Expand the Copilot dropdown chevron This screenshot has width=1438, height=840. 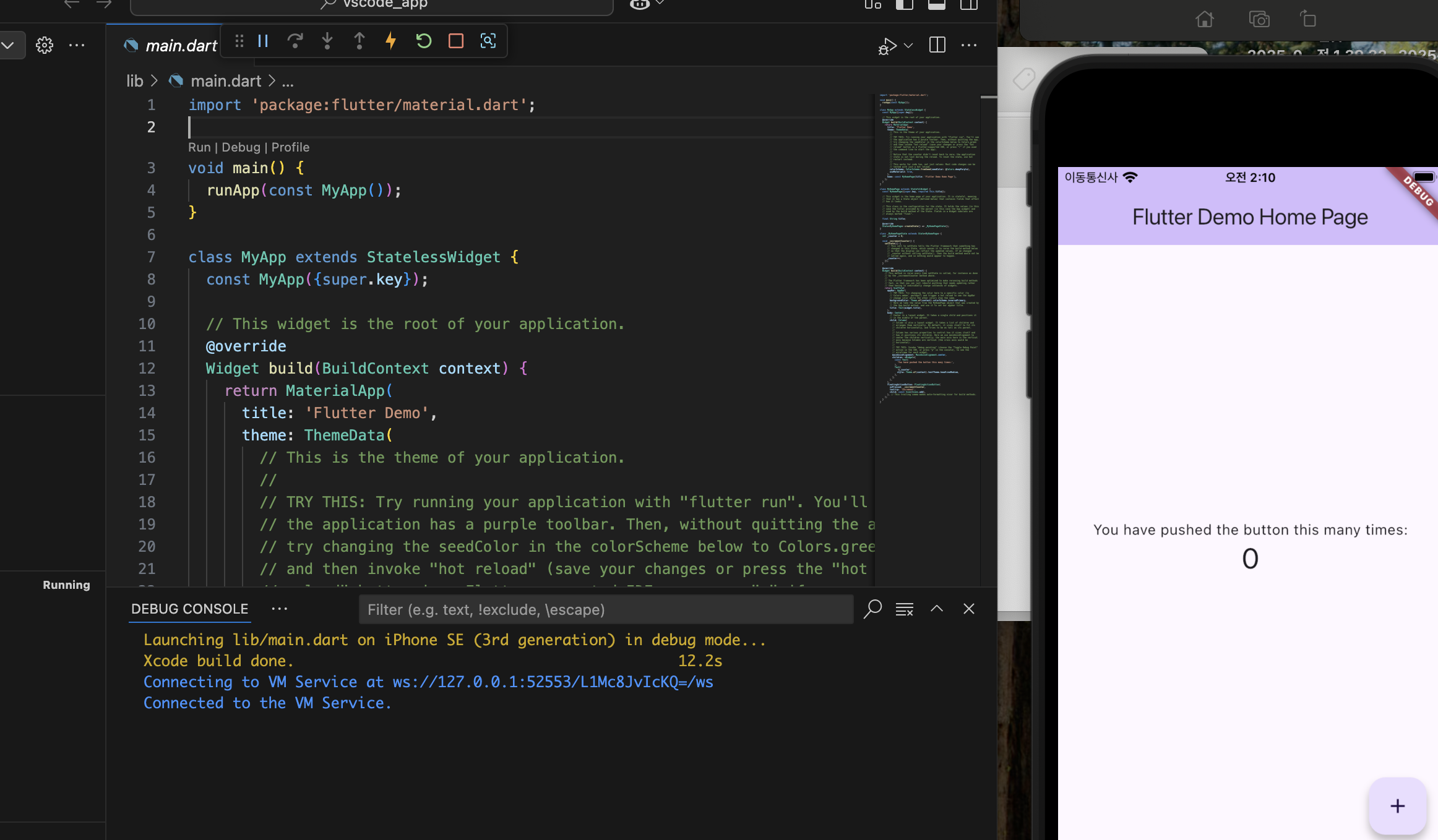(660, 3)
